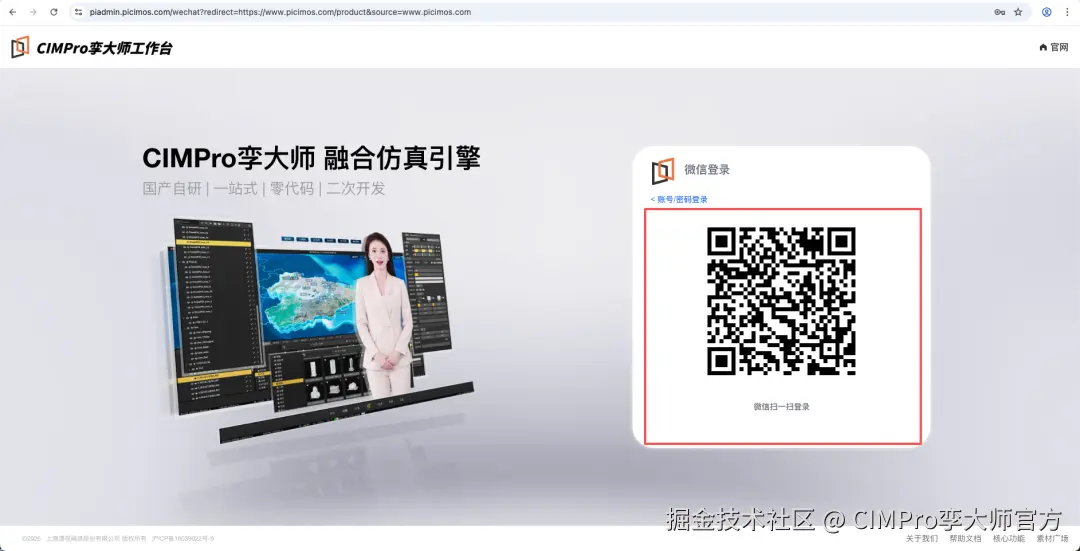
Task: Bookmark this page with the star icon
Action: coord(1018,12)
